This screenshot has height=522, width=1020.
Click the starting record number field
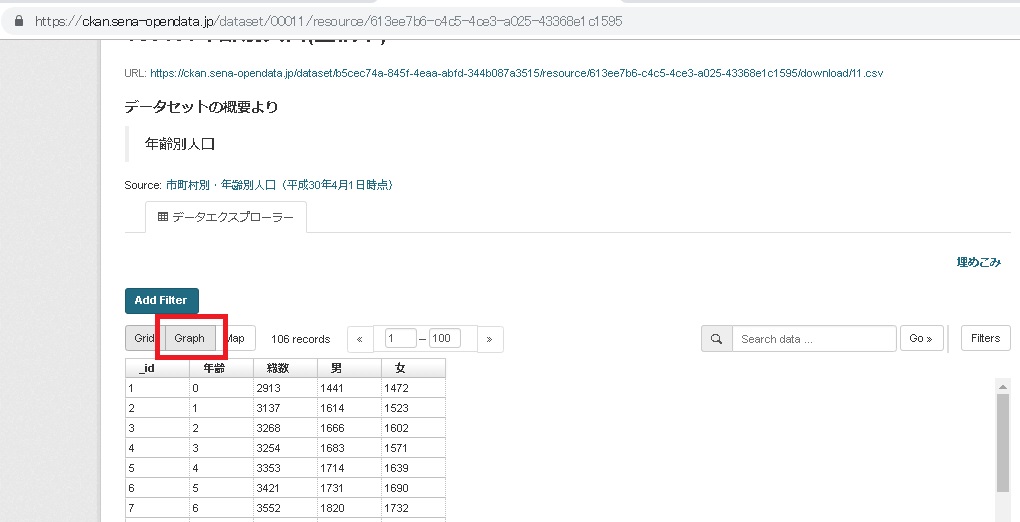(400, 339)
